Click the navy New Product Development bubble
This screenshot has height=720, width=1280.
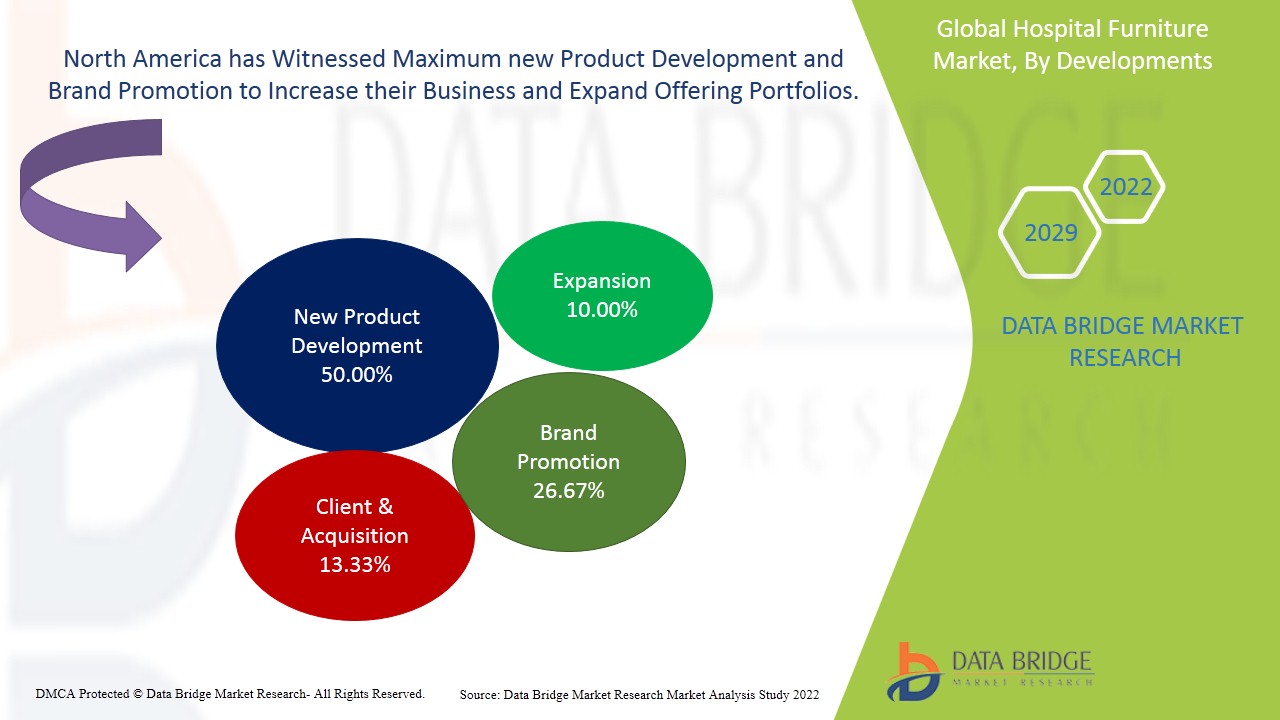point(356,345)
